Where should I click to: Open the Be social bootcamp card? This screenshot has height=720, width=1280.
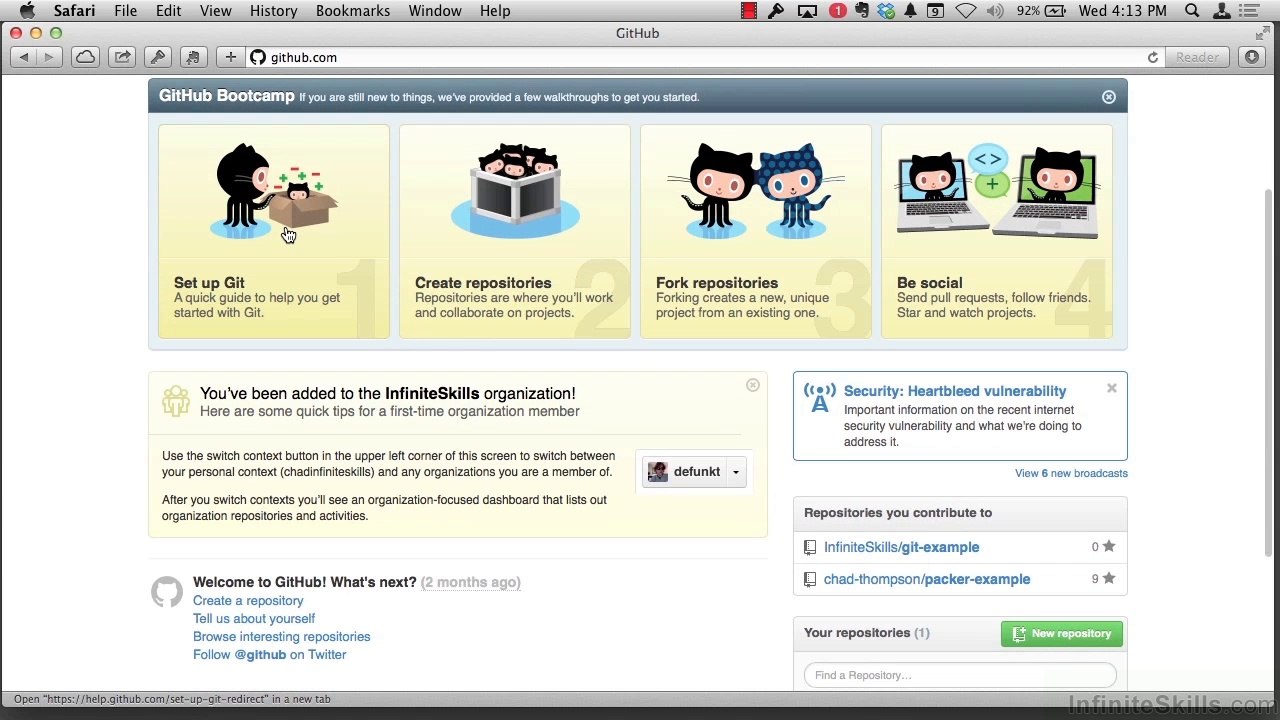997,231
